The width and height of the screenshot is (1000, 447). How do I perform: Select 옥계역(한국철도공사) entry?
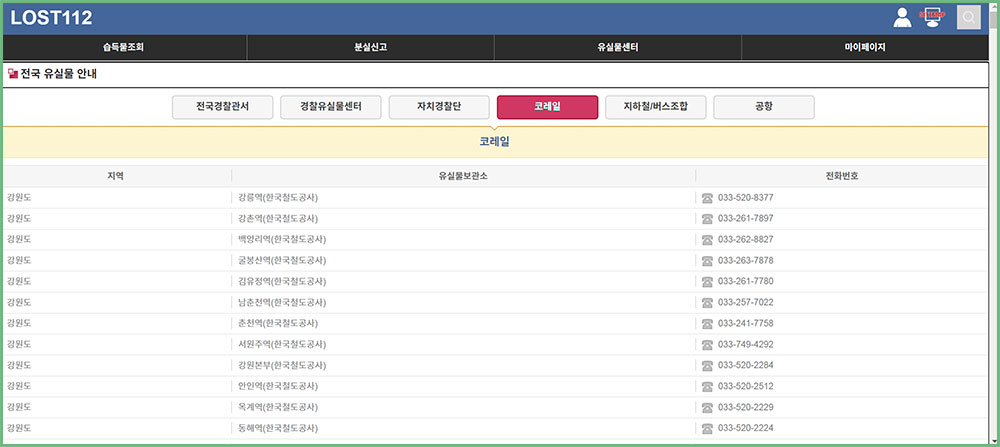[x=278, y=407]
